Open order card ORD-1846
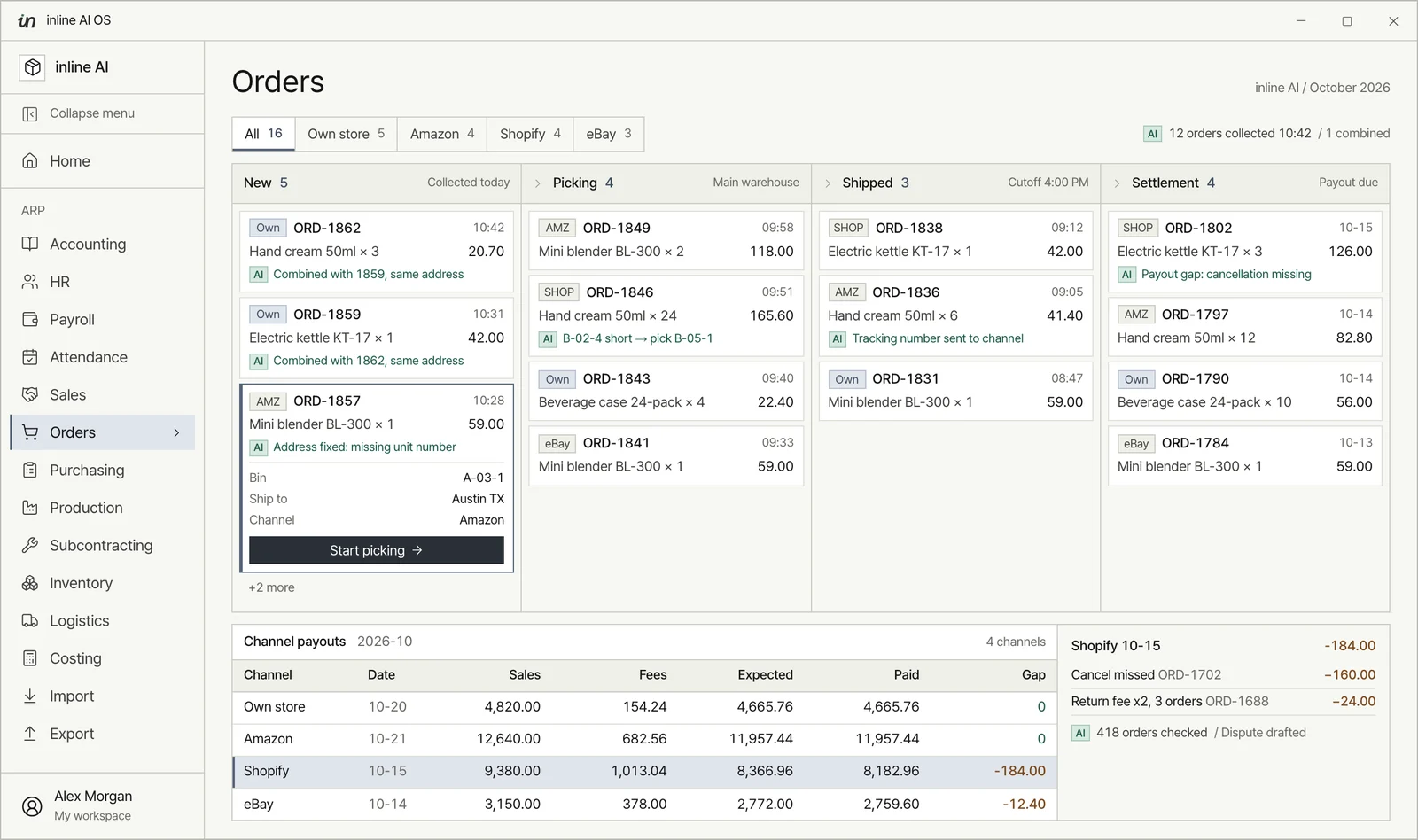Viewport: 1418px width, 840px height. coord(666,315)
